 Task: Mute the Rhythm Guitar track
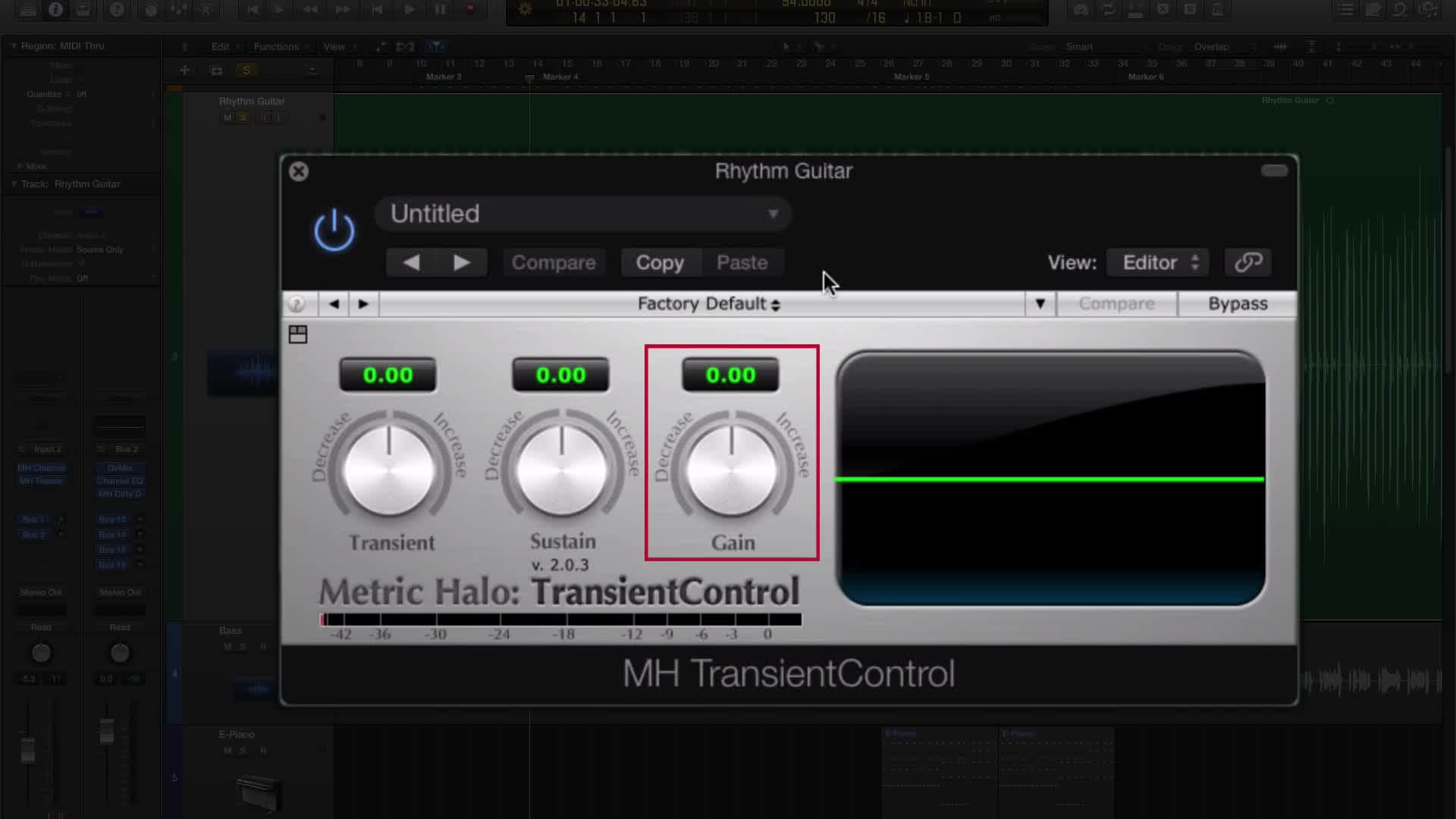(x=227, y=118)
